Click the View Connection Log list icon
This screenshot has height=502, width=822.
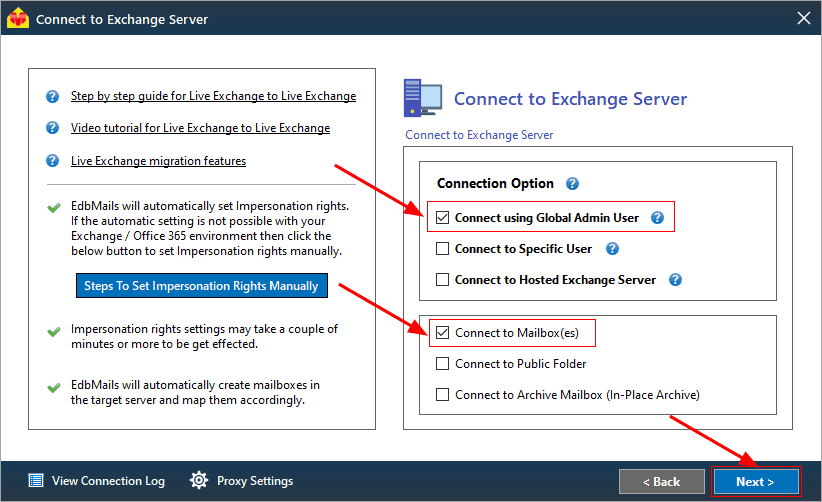tap(36, 480)
